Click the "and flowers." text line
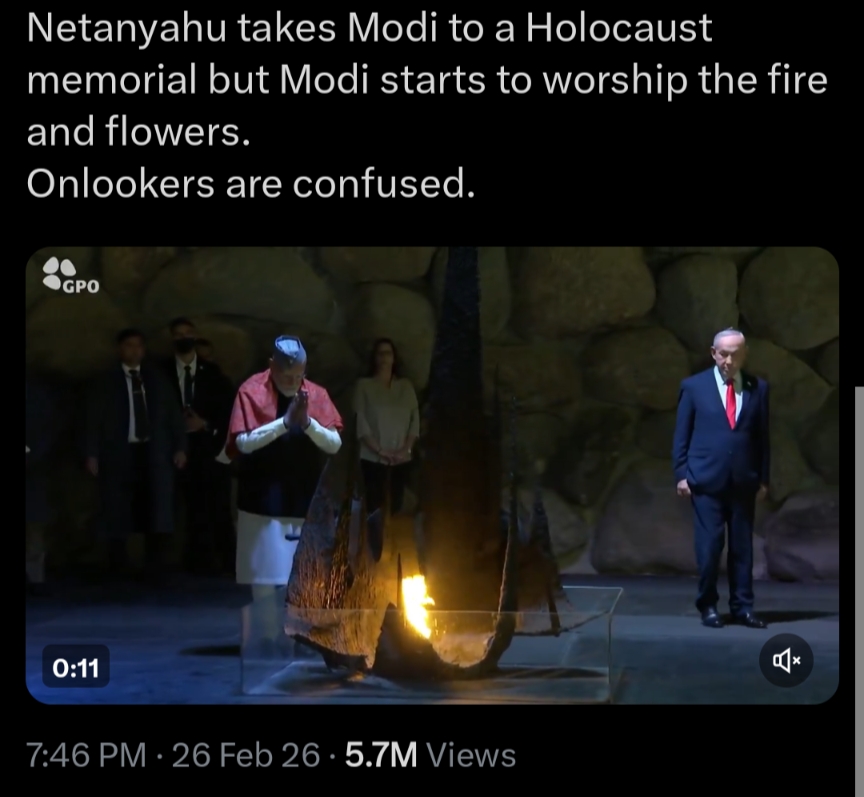Viewport: 864px width, 797px height. pyautogui.click(x=139, y=132)
